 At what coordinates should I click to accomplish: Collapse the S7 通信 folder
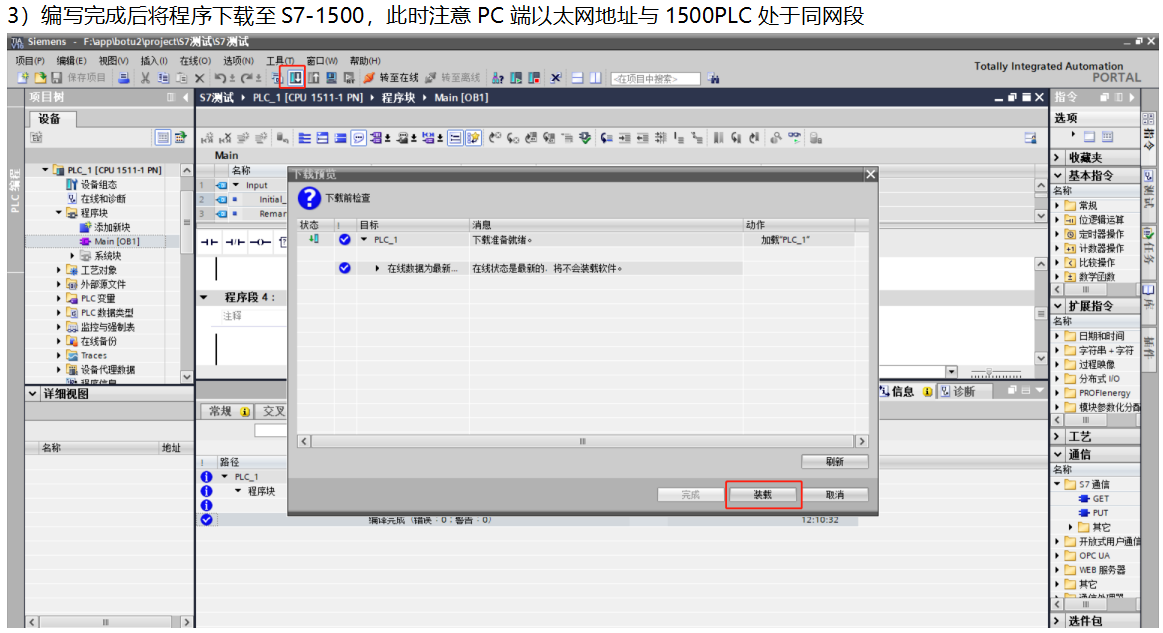tap(1058, 484)
